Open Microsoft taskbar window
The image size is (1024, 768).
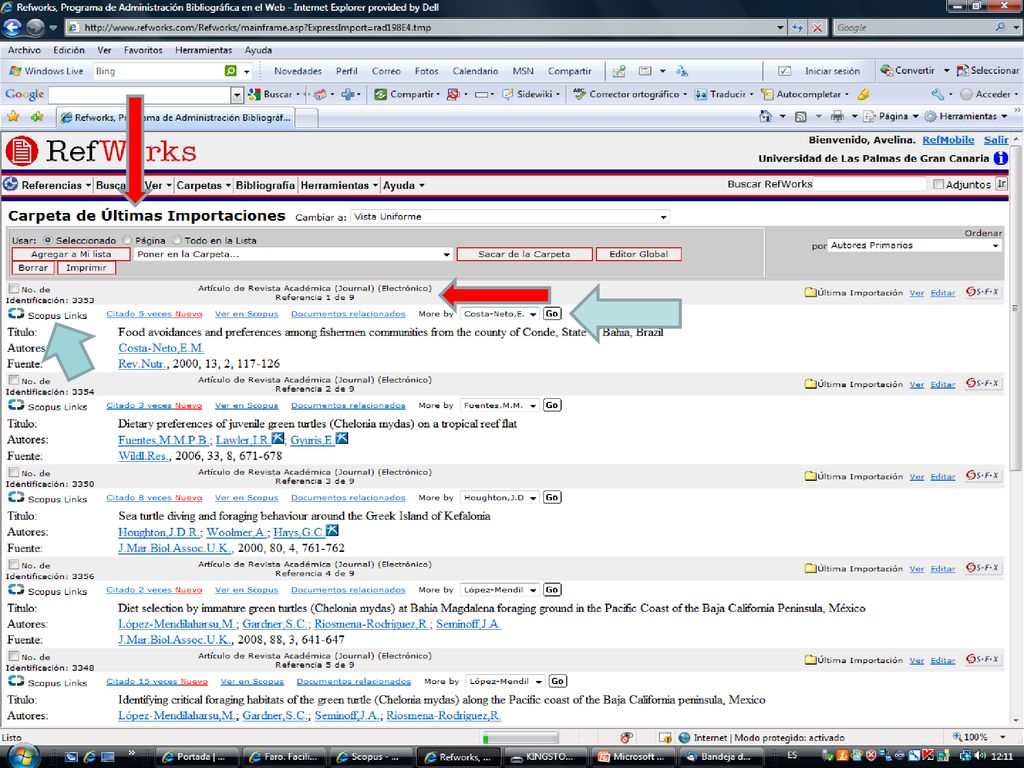(632, 757)
